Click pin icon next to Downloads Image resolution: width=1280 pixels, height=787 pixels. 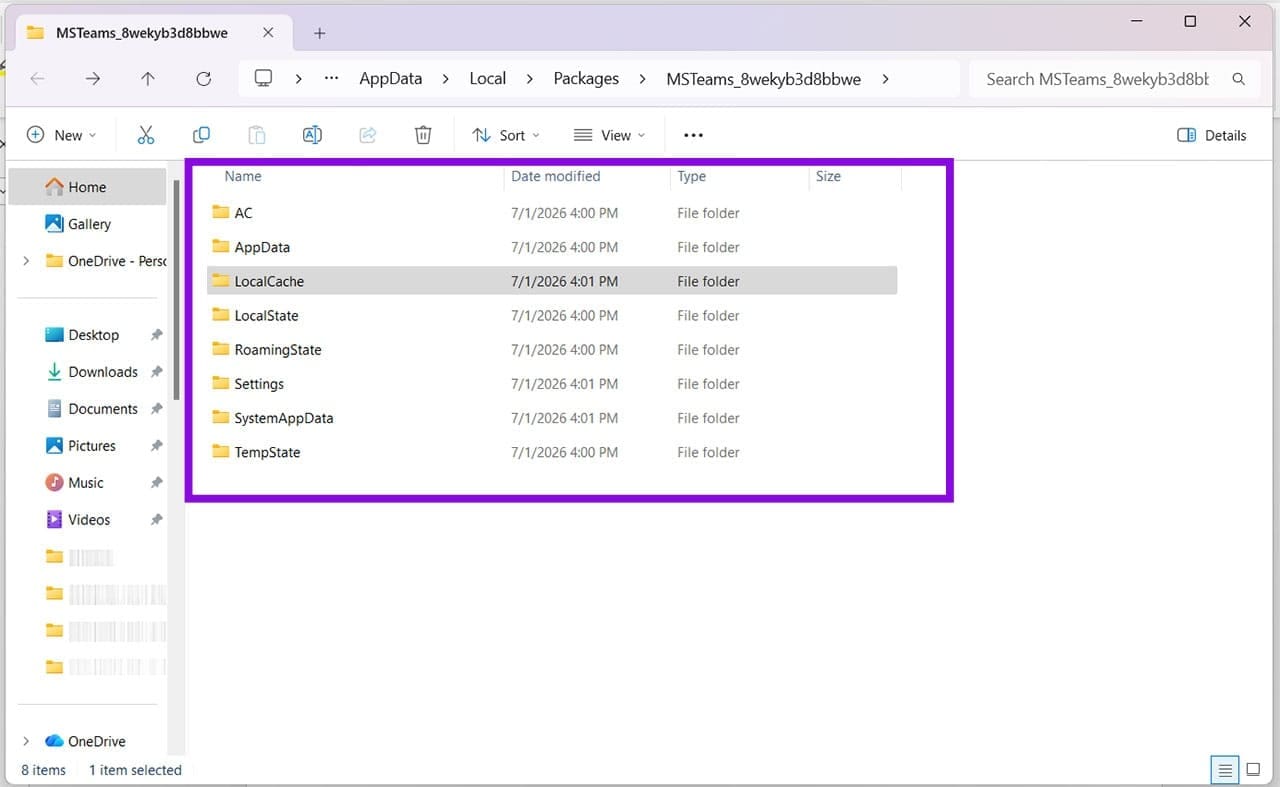[156, 372]
